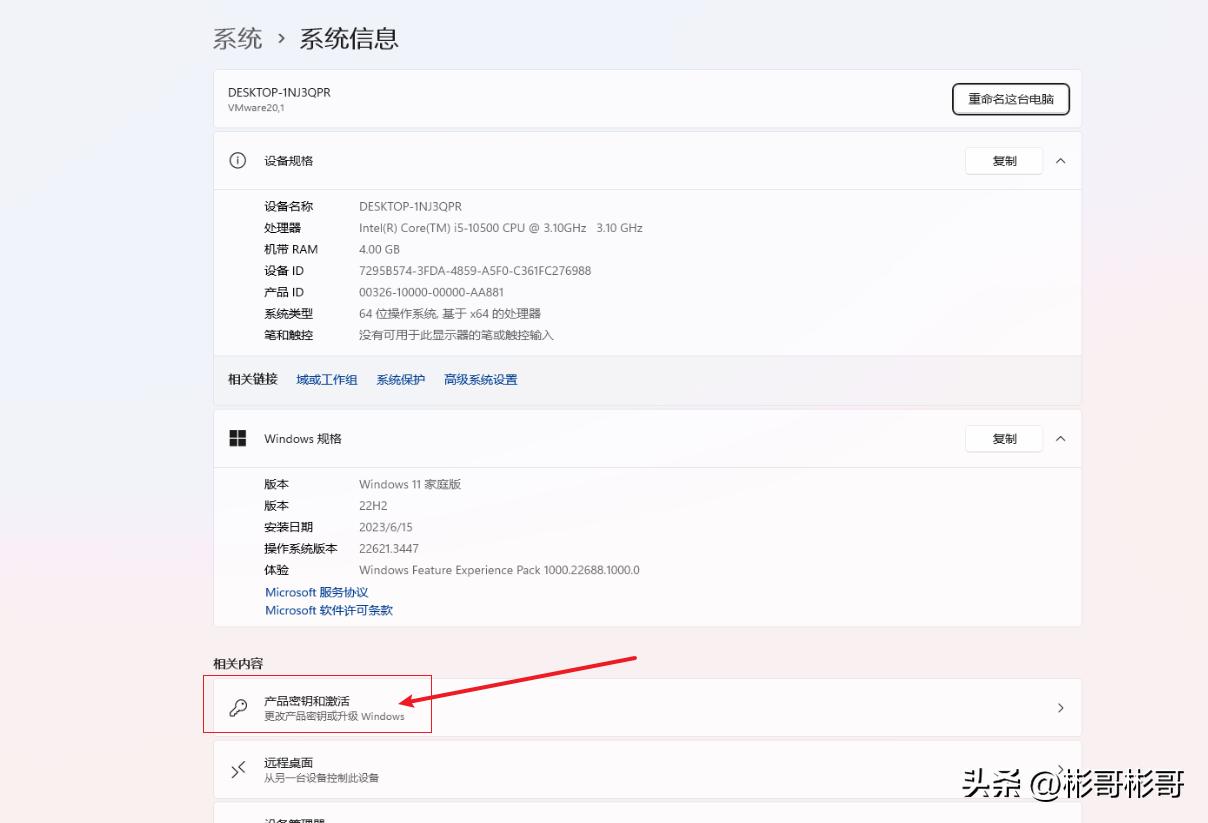Click the 从另一台设备控制此设备 subtitle
The image size is (1208, 823).
pyautogui.click(x=321, y=778)
